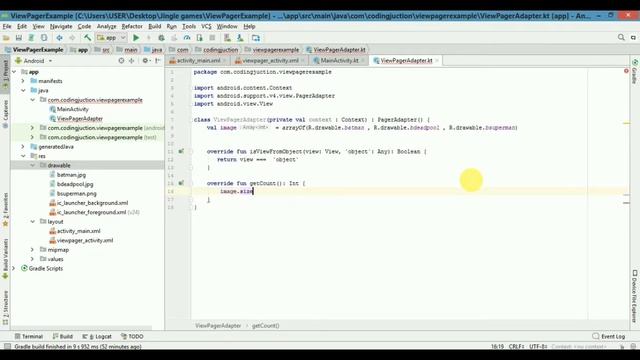The width and height of the screenshot is (640, 360).
Task: Click the Profile app gauge icon
Action: (x=187, y=38)
